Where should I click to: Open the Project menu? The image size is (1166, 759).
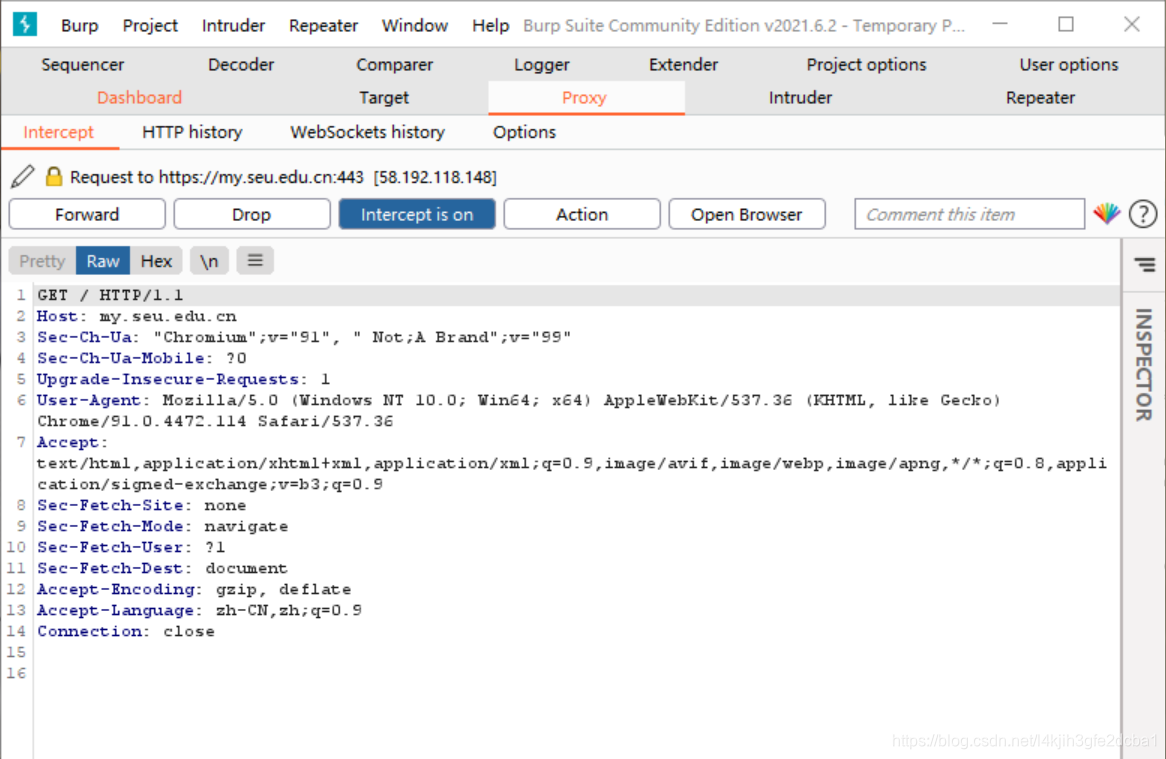pos(150,25)
